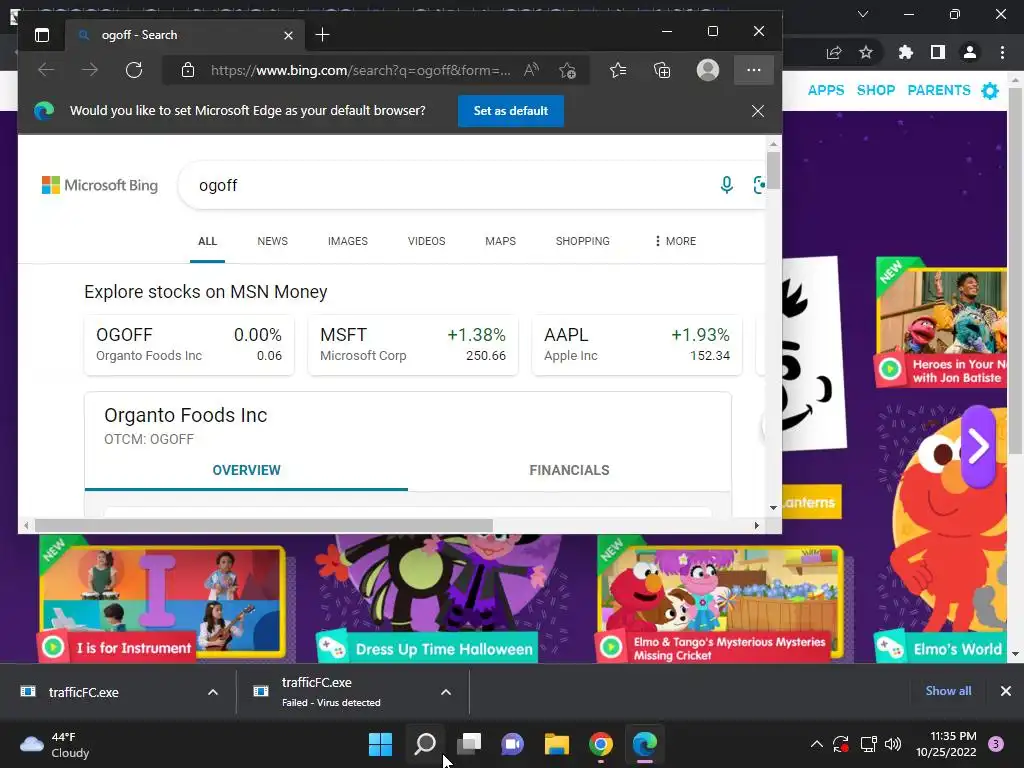
Task: Select the OVERVIEW tab for Organto Foods
Action: pos(246,470)
